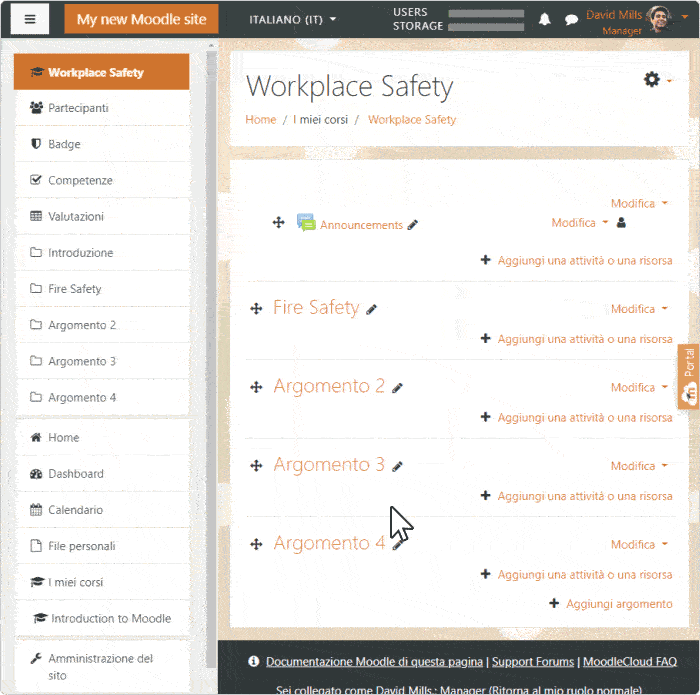This screenshot has height=695, width=700.
Task: Click the sidebar vertical scrollbar
Action: coord(210,300)
